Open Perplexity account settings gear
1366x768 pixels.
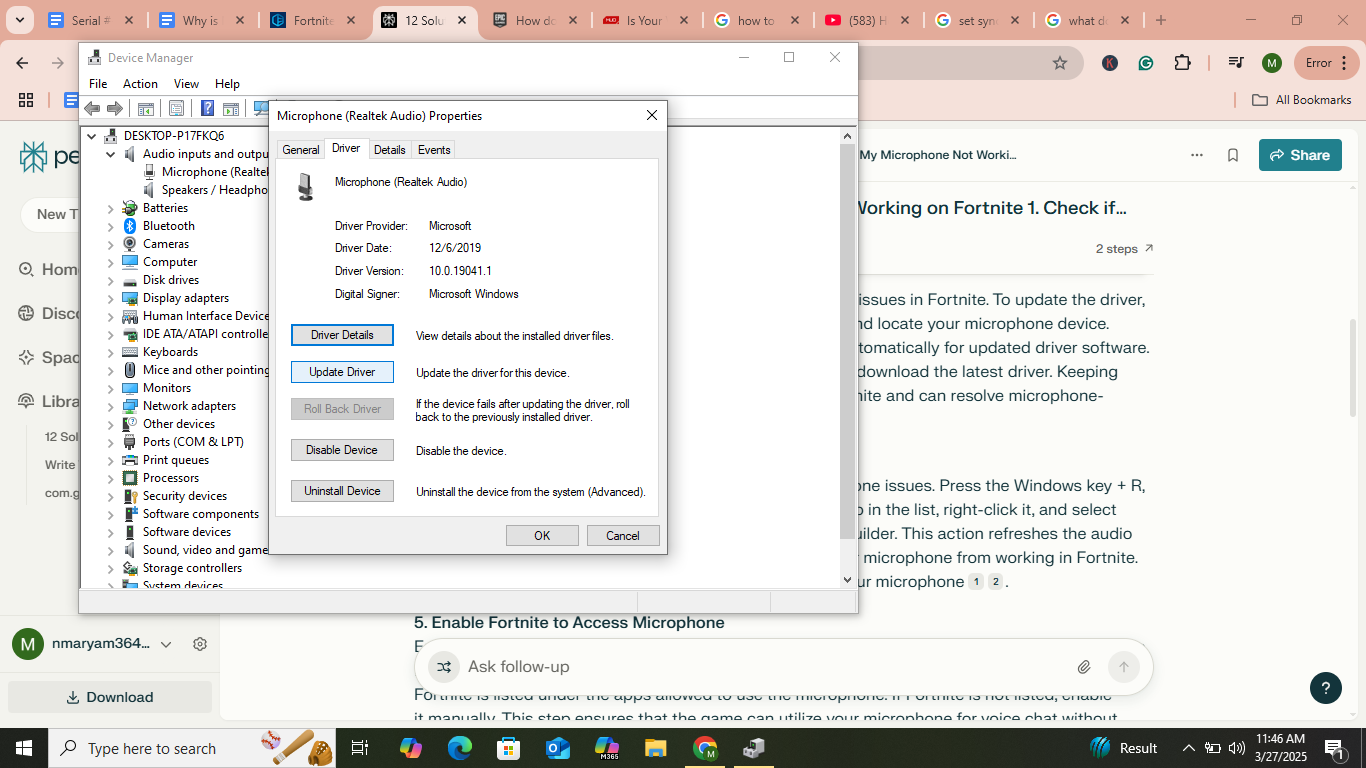(200, 644)
